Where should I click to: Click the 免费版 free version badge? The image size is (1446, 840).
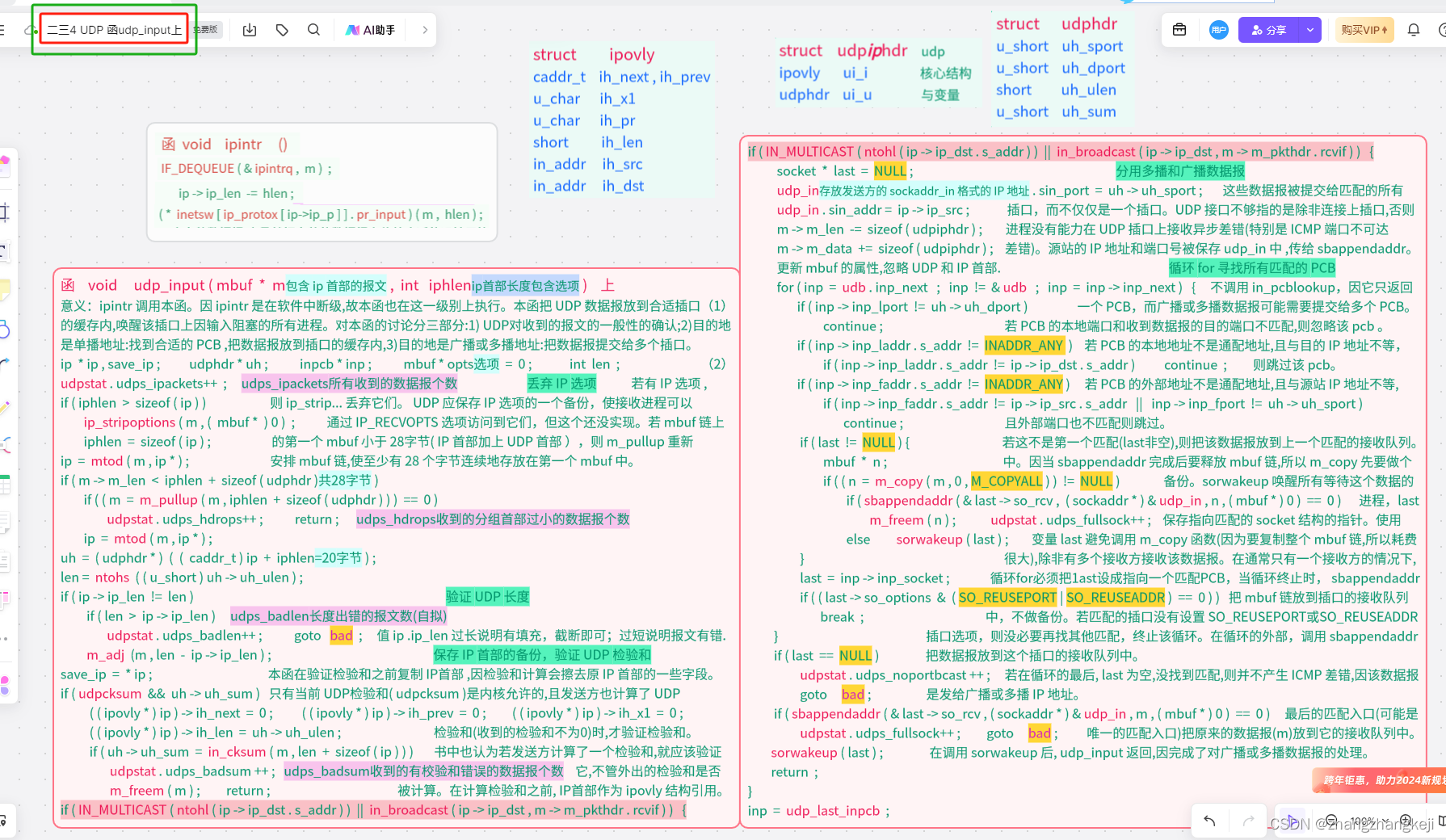[205, 30]
